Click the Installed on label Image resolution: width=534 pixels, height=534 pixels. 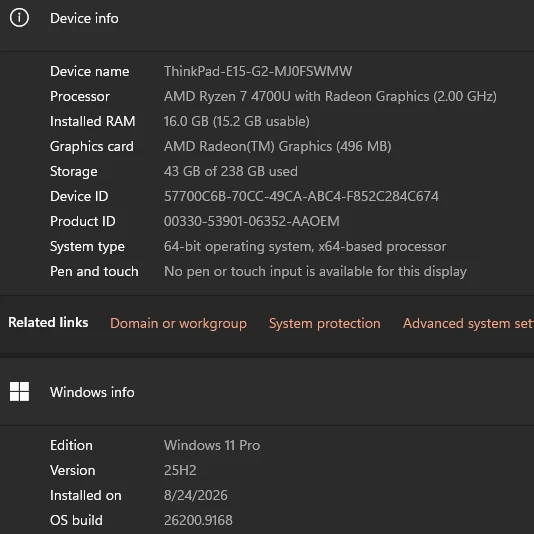85,495
